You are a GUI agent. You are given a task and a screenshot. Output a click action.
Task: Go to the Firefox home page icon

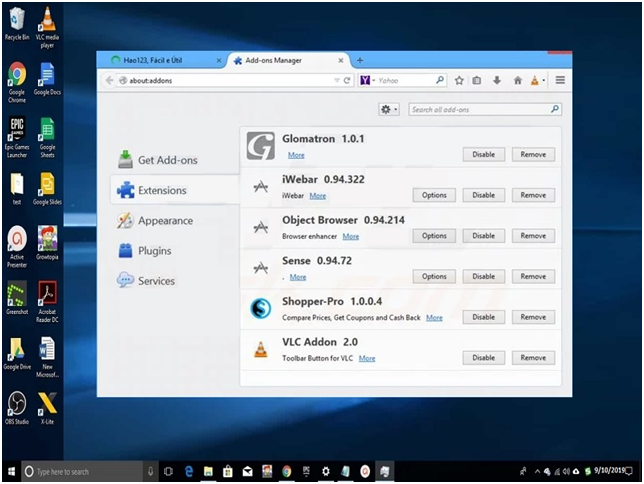[x=518, y=81]
